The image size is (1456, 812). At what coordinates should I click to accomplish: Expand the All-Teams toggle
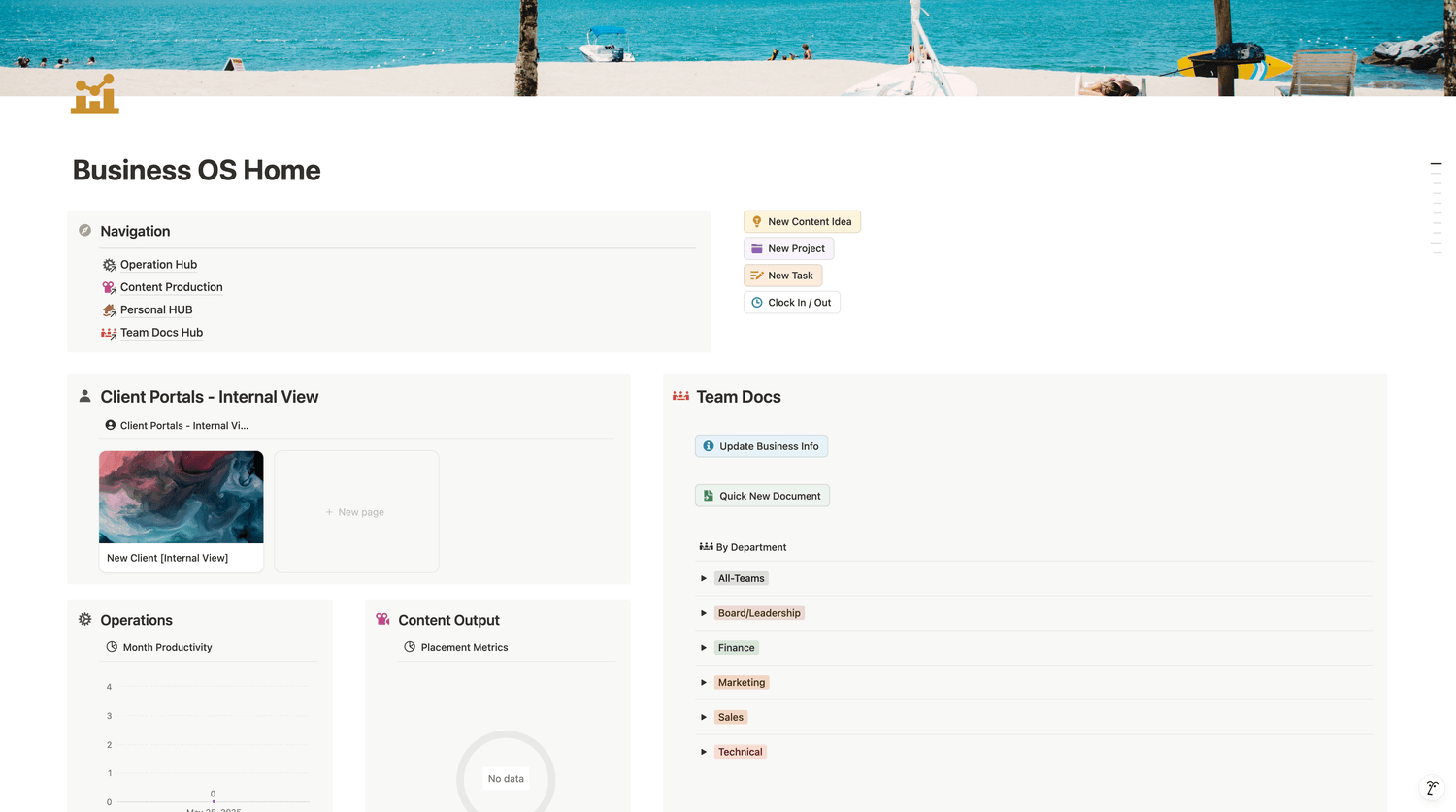pyautogui.click(x=704, y=578)
